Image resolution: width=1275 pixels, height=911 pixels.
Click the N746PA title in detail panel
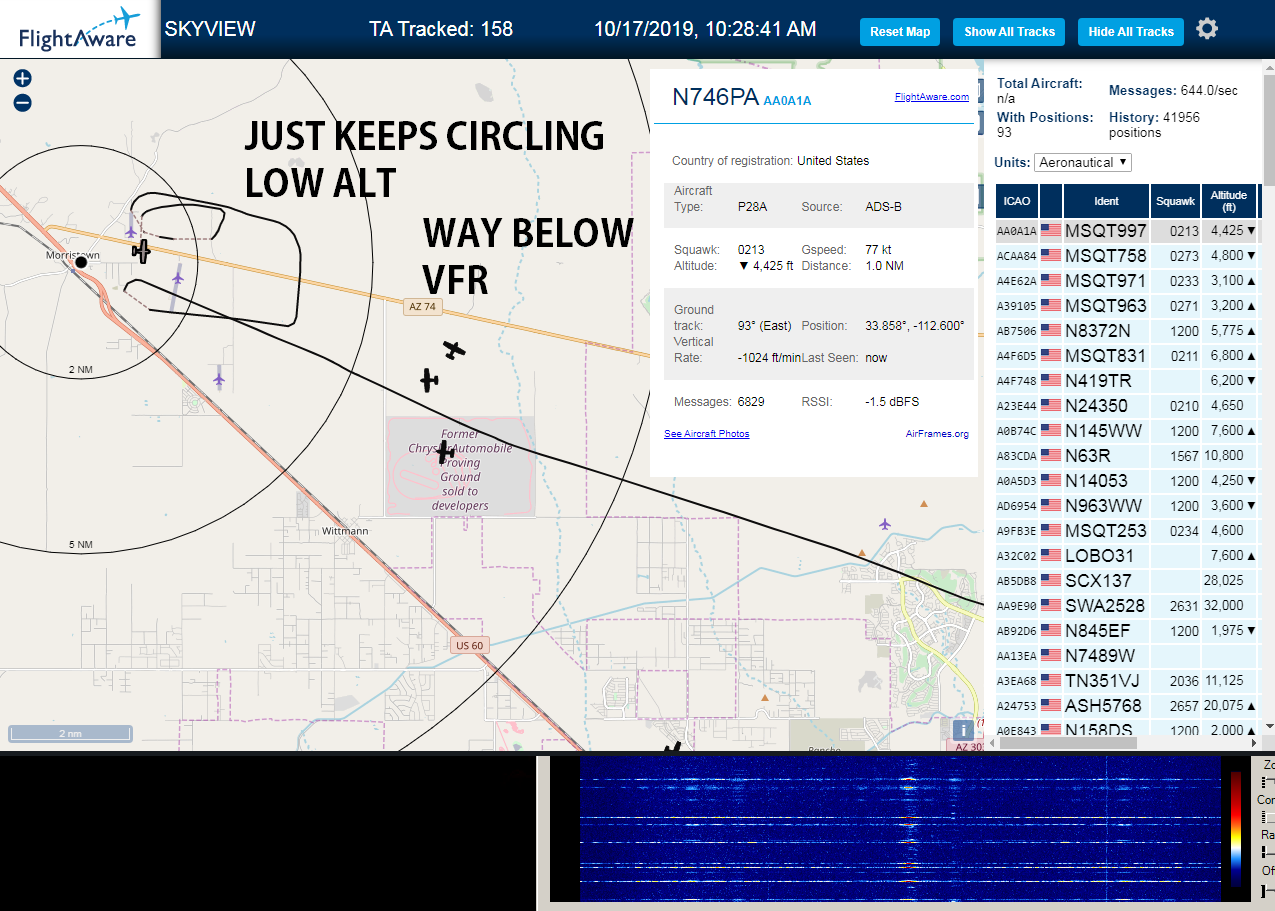pos(715,97)
